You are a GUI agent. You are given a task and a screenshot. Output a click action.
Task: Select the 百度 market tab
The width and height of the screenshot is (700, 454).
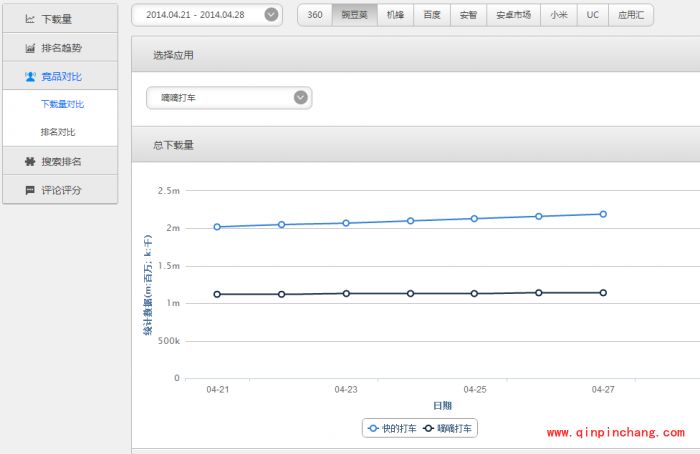click(432, 15)
